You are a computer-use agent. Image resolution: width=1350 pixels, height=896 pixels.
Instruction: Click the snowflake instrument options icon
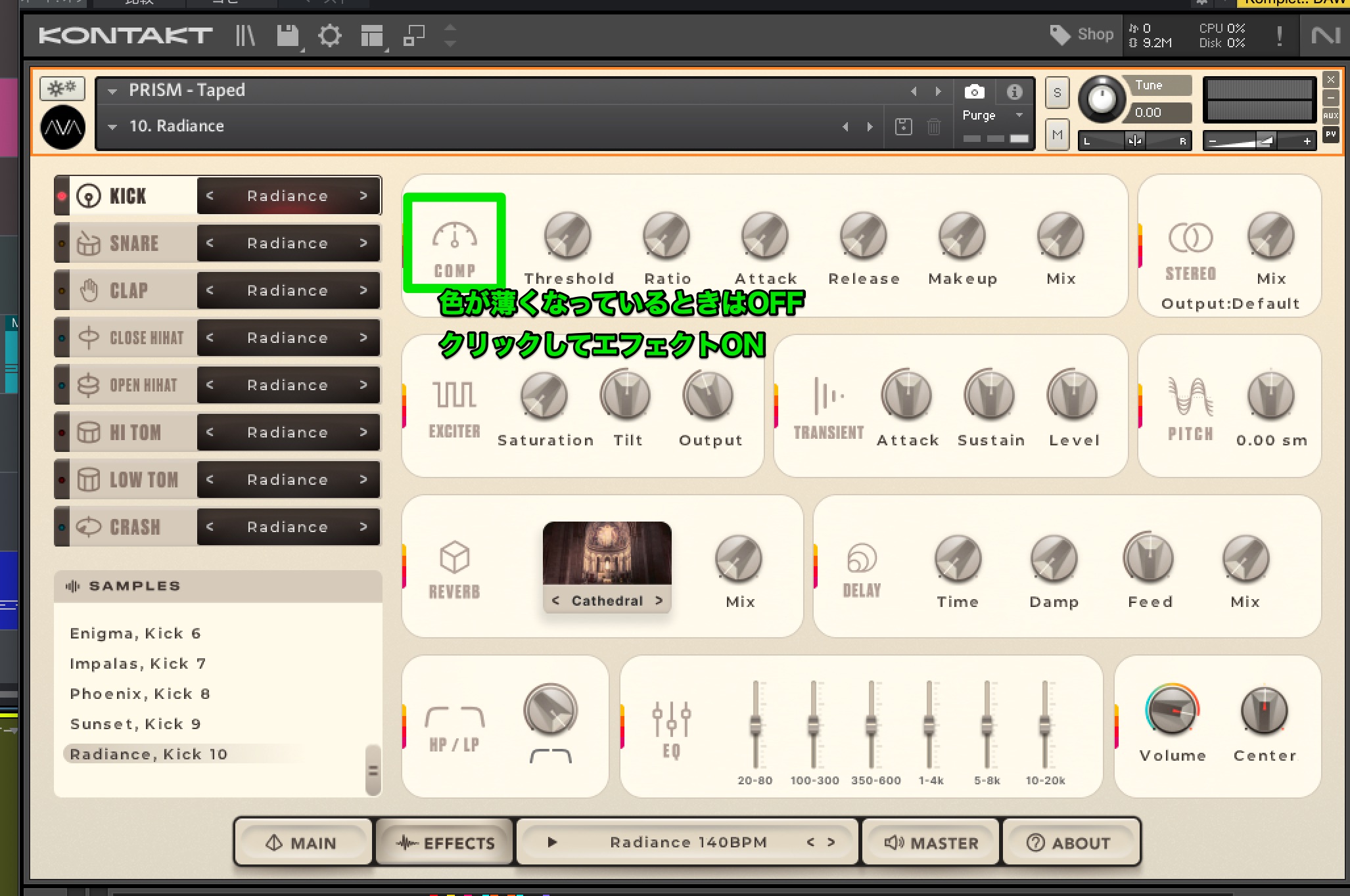tap(62, 88)
